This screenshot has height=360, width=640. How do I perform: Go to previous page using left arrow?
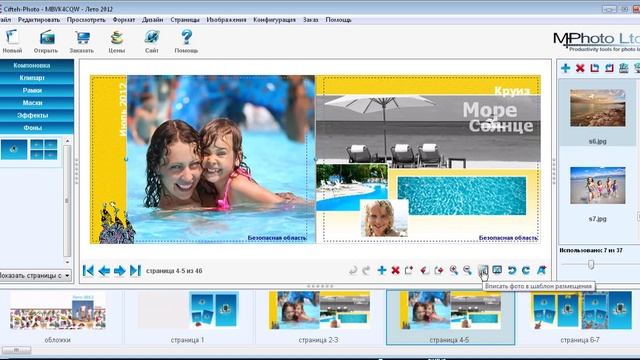[104, 271]
